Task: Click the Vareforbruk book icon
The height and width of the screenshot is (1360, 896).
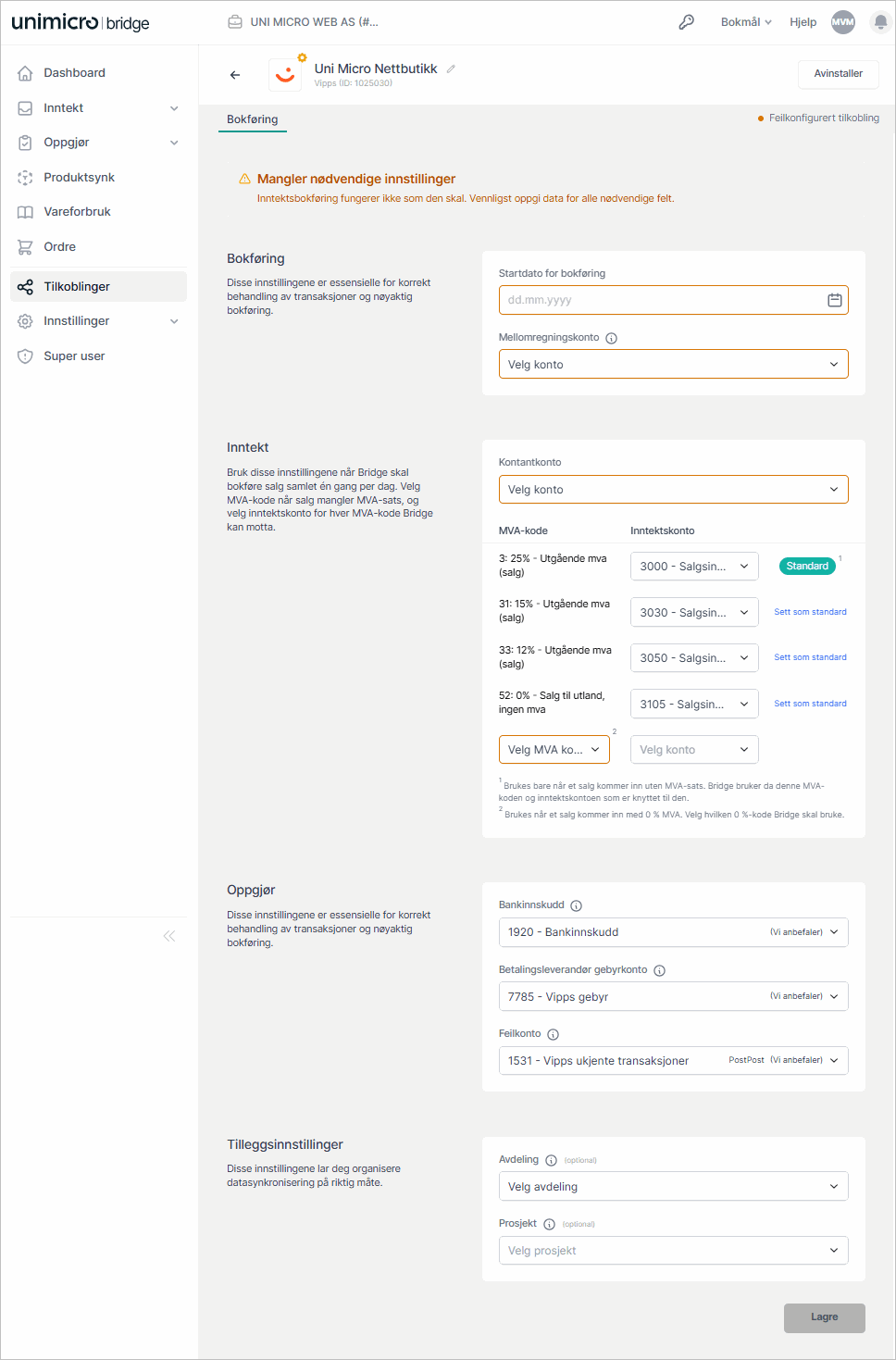Action: (x=25, y=212)
